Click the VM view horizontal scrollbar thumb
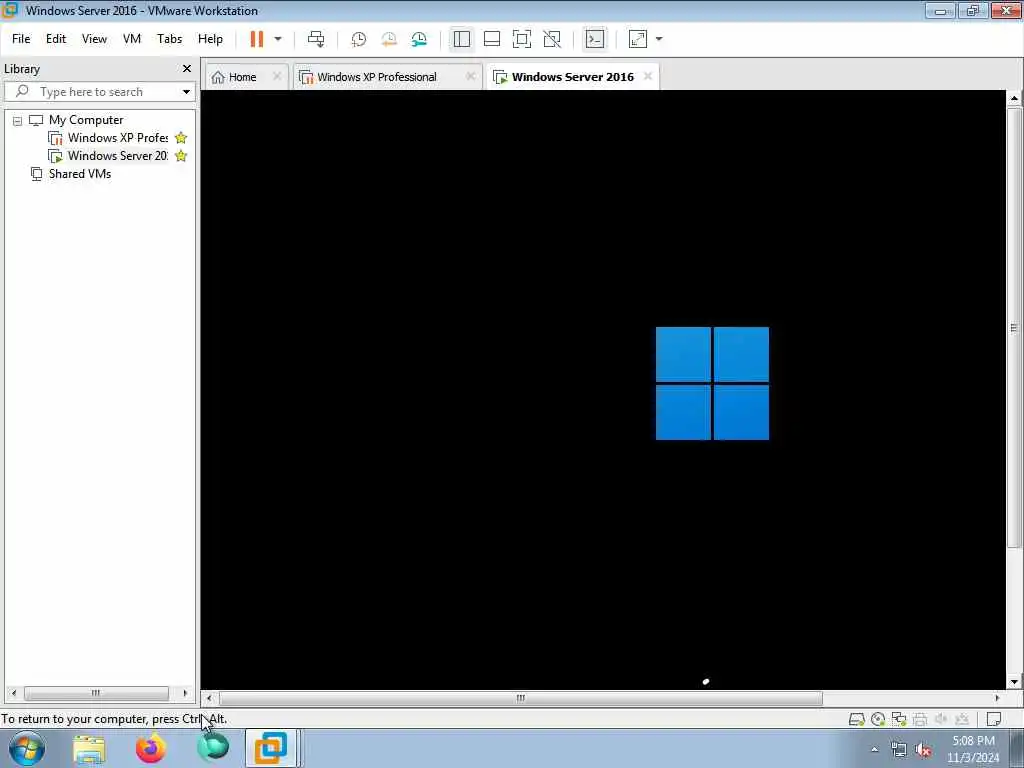 520,698
